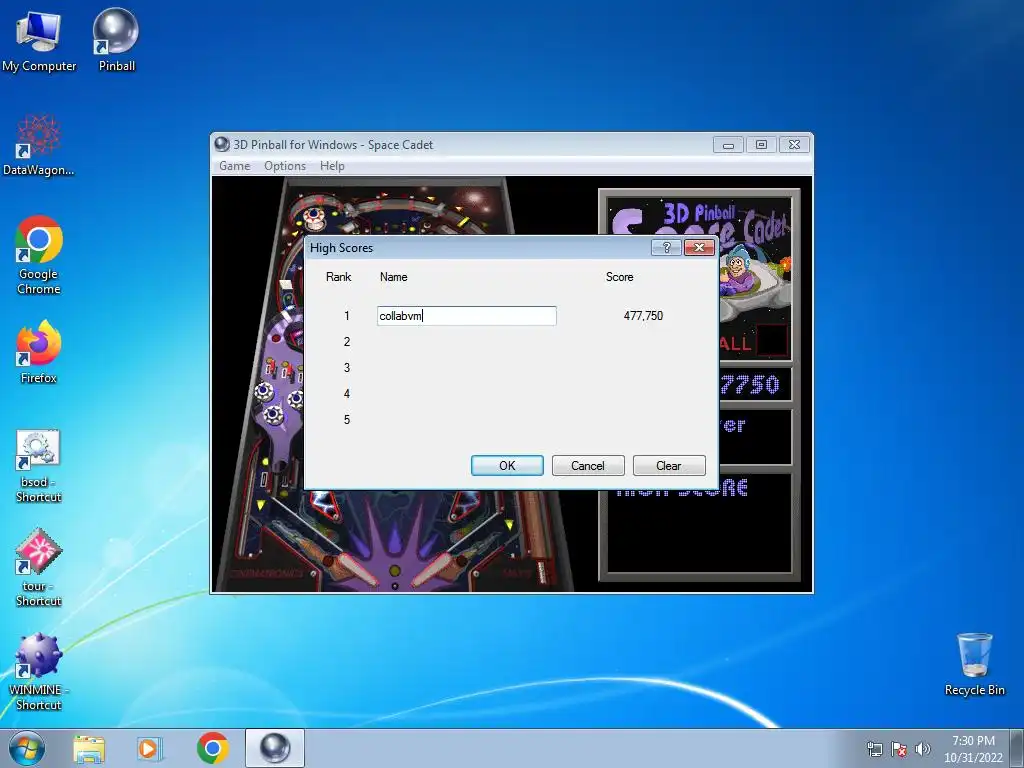This screenshot has height=768, width=1024.
Task: Select the WINMINE shortcut icon
Action: [39, 671]
